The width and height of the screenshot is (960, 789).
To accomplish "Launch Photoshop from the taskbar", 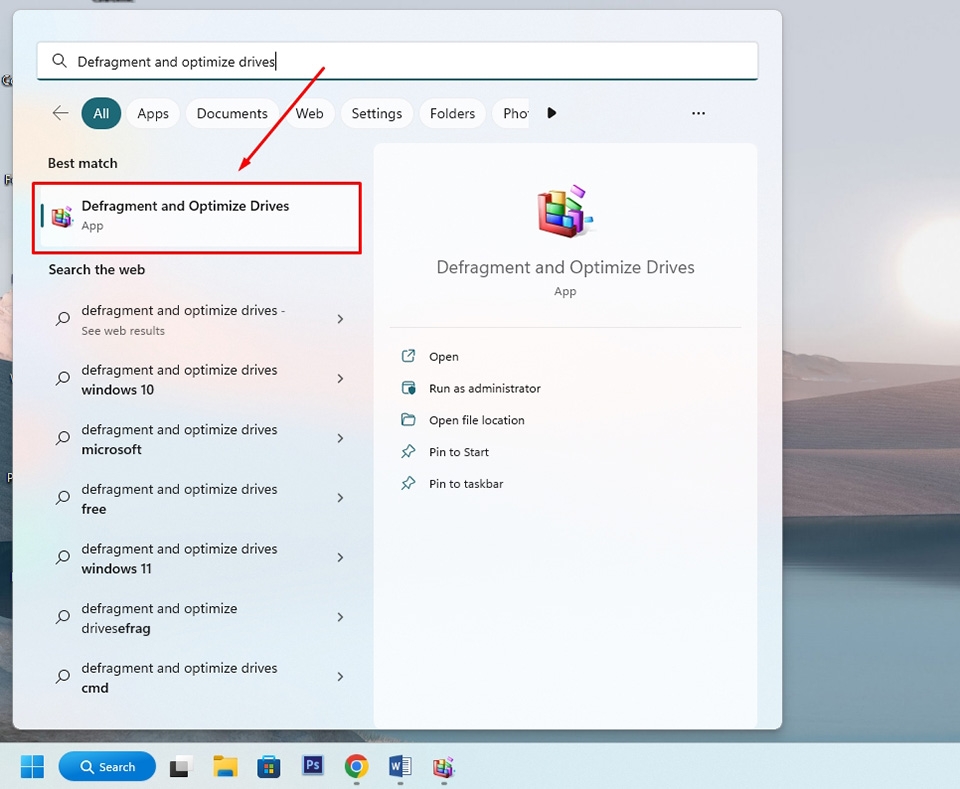I will 313,766.
